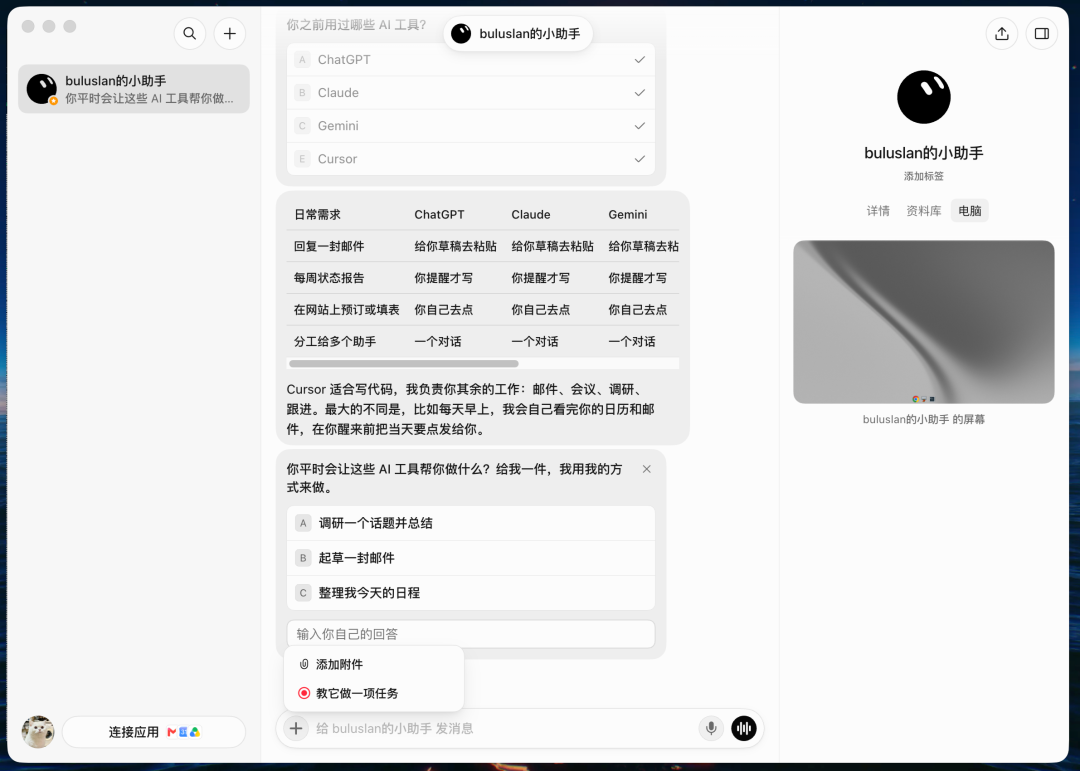Select 添加附件 in the popup menu
The width and height of the screenshot is (1080, 771).
coord(374,664)
